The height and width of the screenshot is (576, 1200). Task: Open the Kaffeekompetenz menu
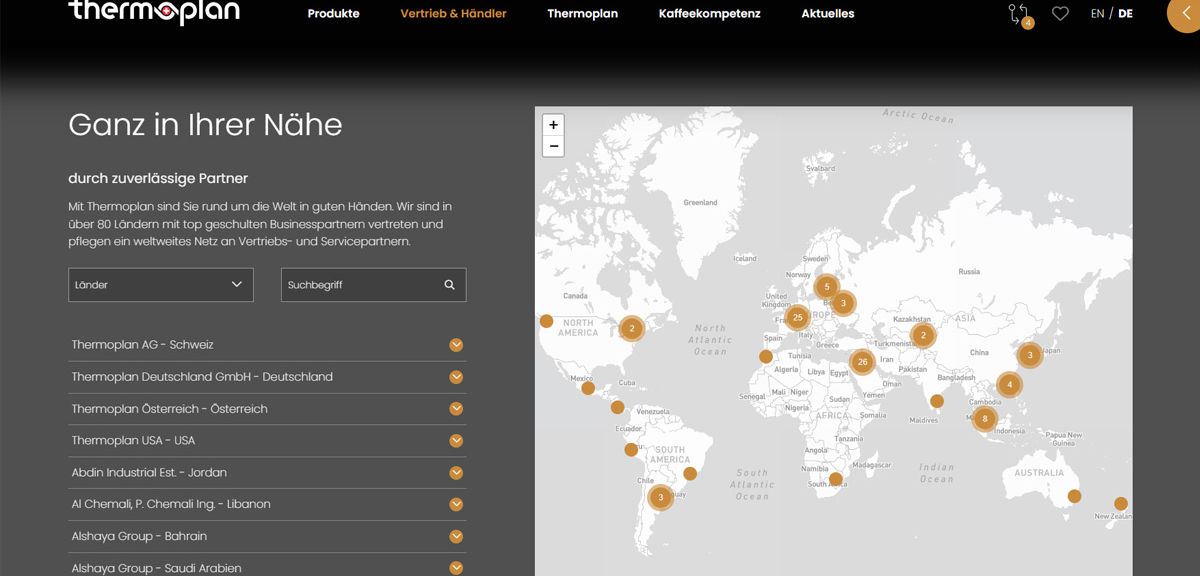coord(709,14)
